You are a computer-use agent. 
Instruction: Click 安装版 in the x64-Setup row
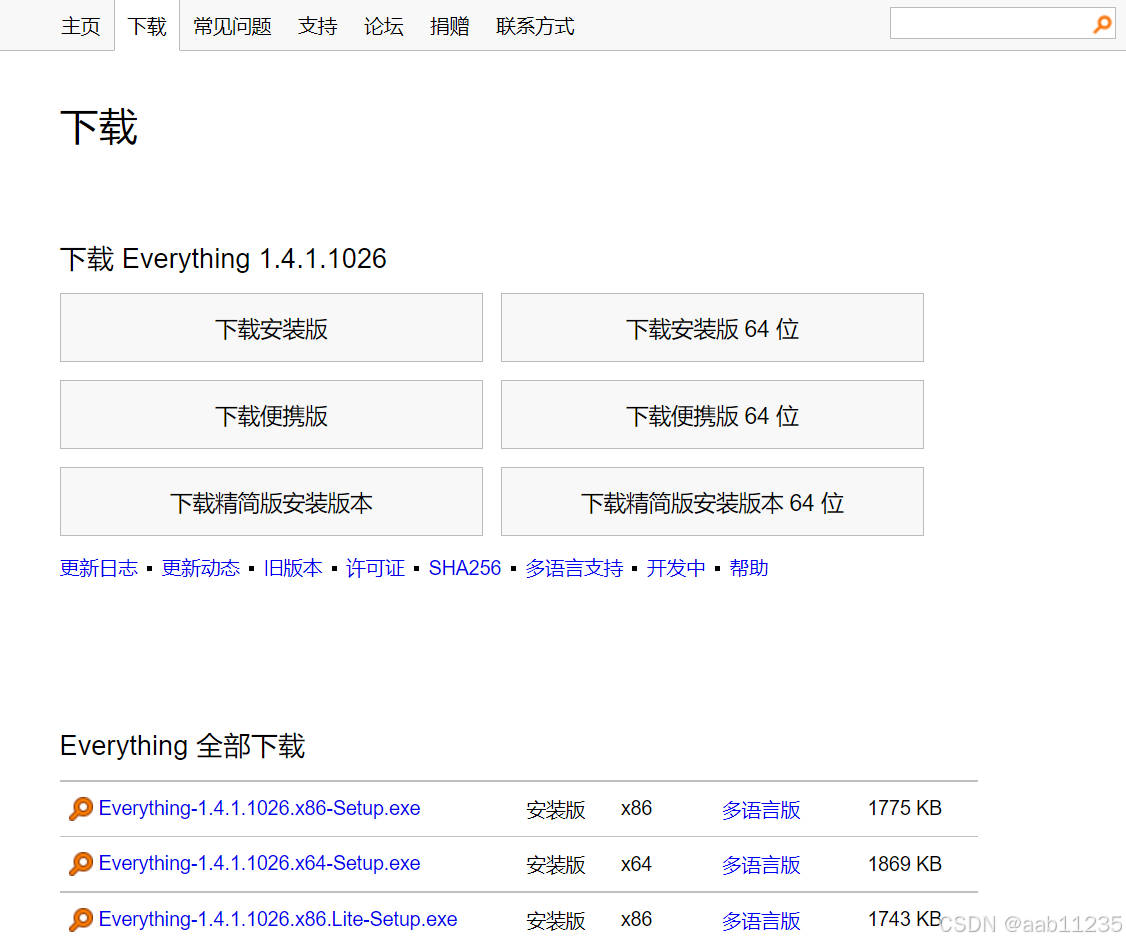[556, 865]
